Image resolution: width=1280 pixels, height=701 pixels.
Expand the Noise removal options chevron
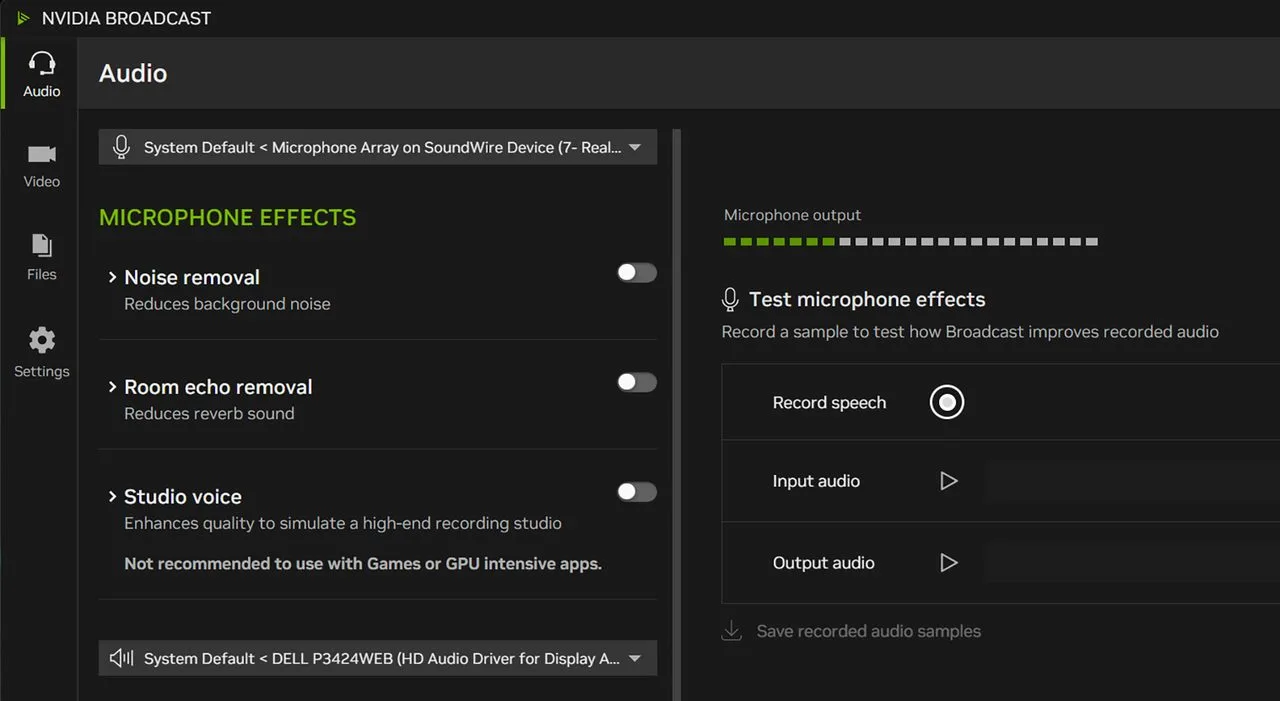pyautogui.click(x=113, y=277)
